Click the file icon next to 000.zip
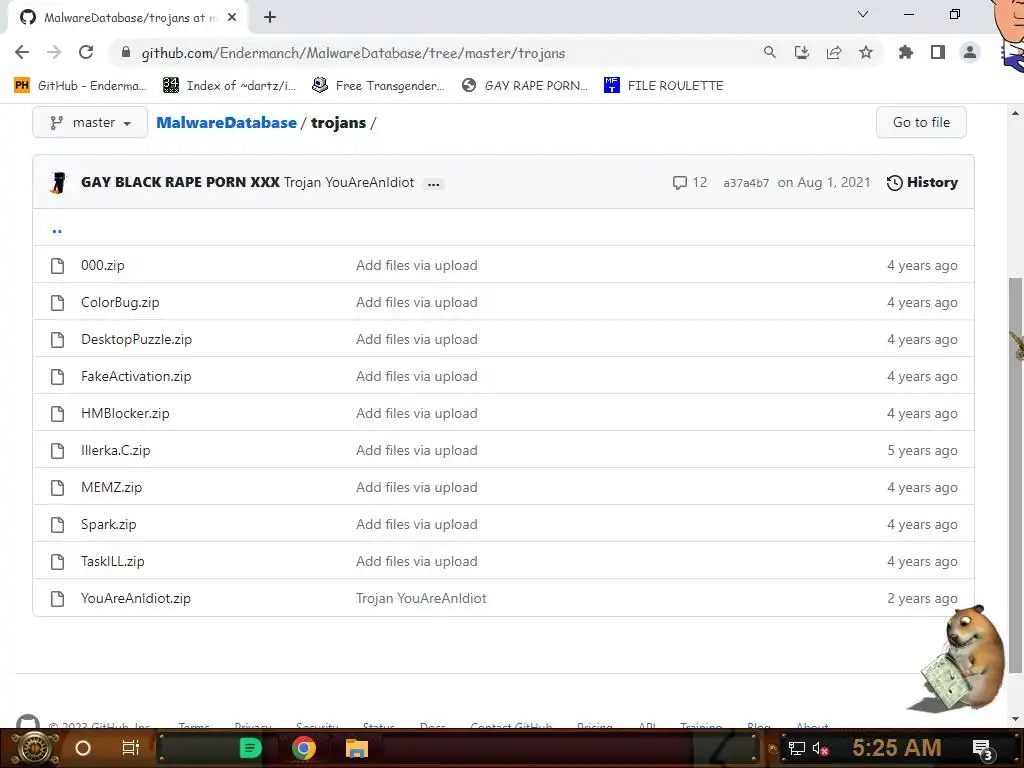The width and height of the screenshot is (1024, 768). [57, 266]
